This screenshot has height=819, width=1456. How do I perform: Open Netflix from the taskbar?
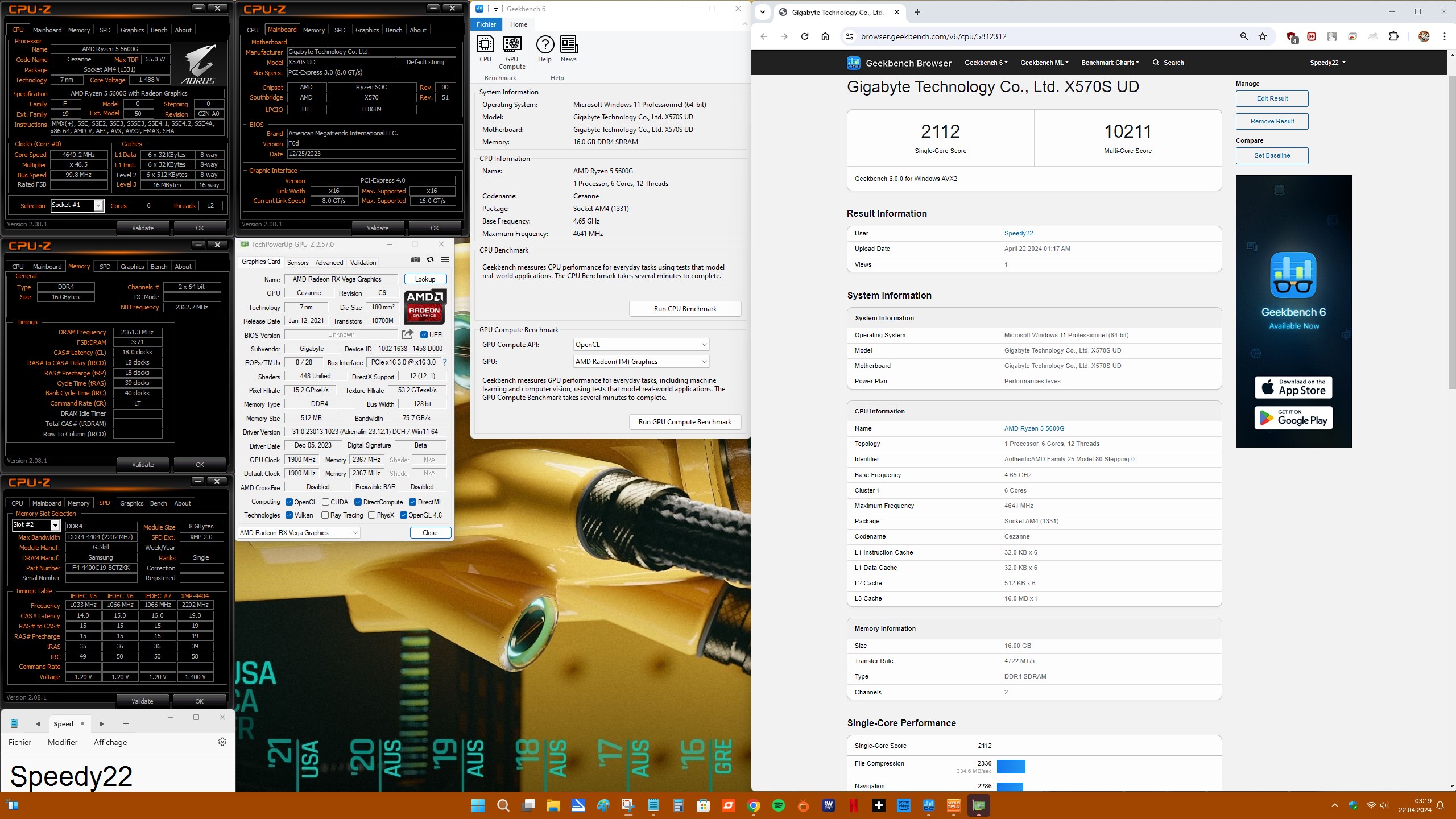tap(854, 805)
